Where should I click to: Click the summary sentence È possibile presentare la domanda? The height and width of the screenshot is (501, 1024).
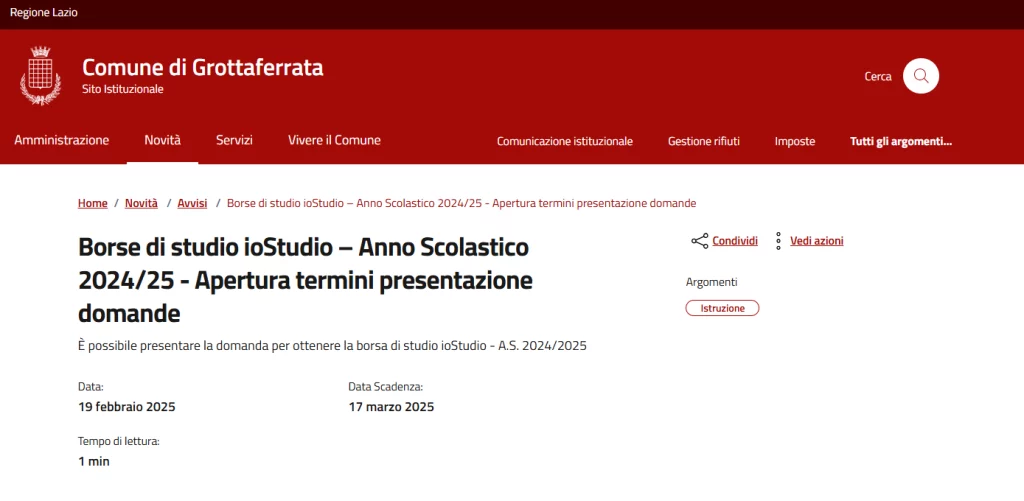[x=332, y=346]
